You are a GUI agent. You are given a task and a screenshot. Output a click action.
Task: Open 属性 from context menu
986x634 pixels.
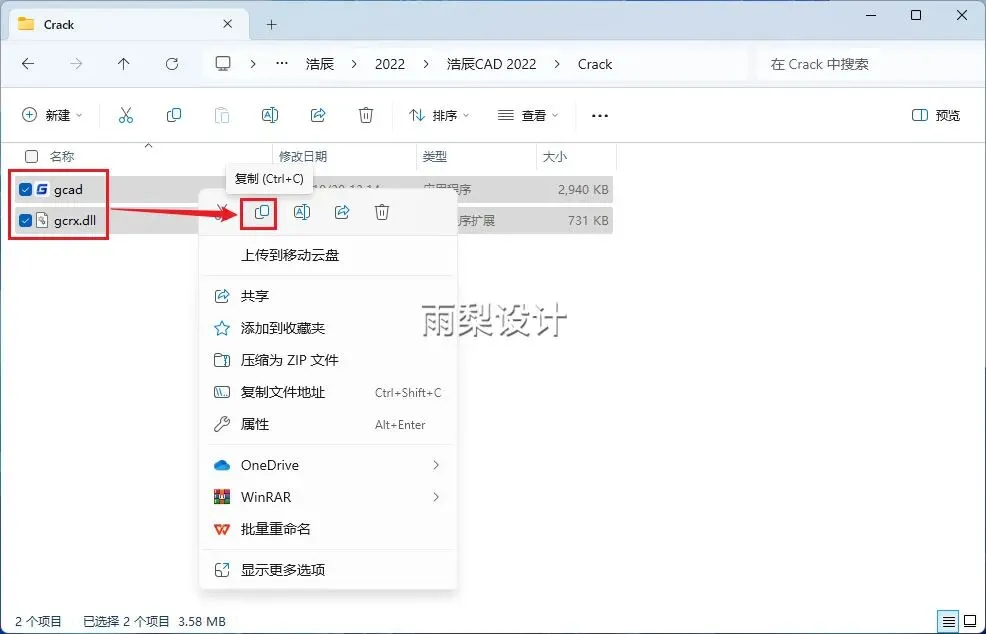328,425
